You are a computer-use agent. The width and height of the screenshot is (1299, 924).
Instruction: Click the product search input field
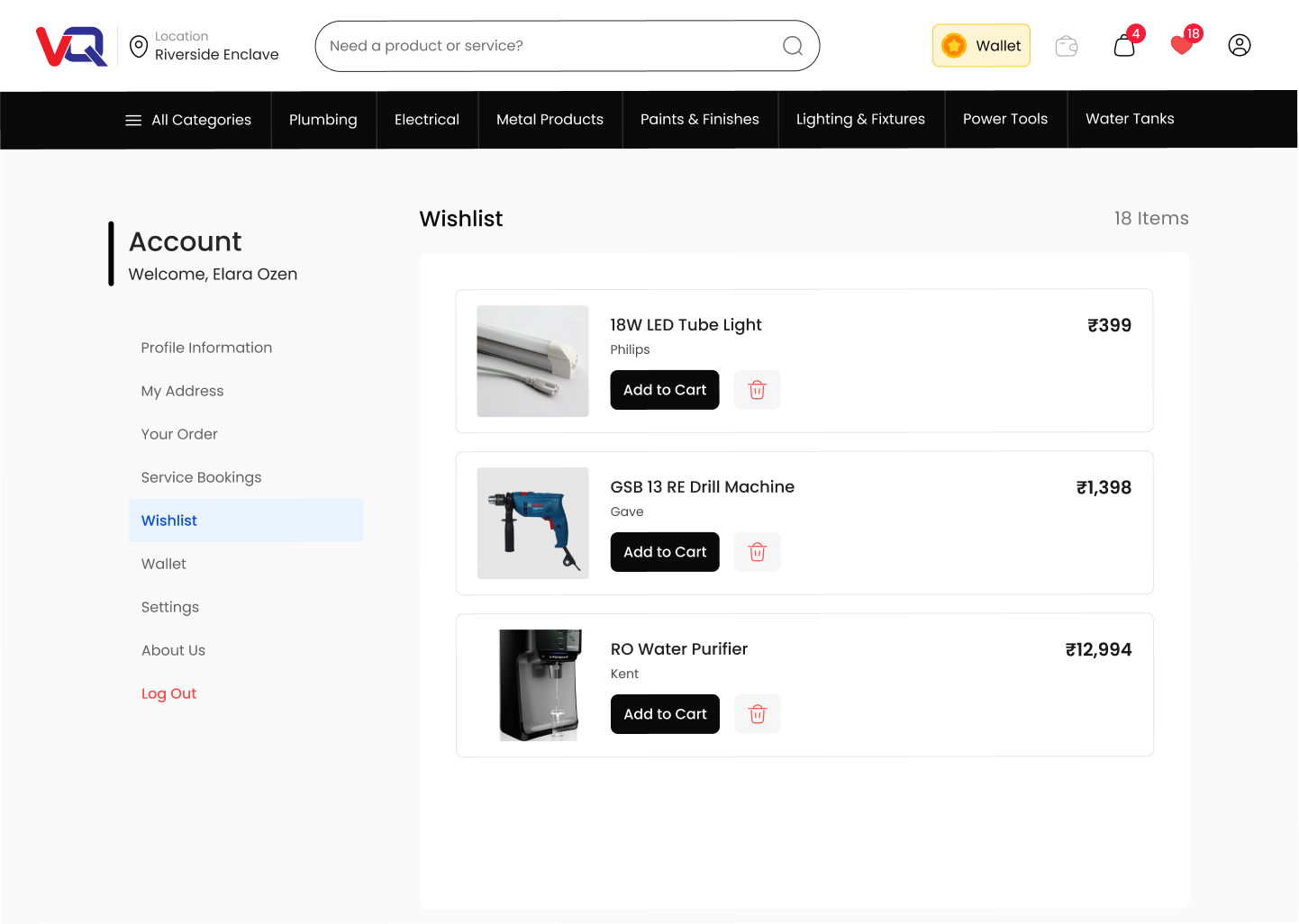click(x=568, y=46)
